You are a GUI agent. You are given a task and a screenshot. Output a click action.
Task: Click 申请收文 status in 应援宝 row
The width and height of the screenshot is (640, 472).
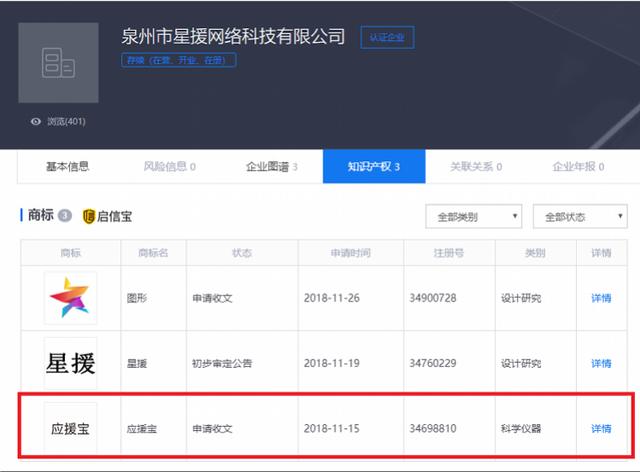coord(212,429)
